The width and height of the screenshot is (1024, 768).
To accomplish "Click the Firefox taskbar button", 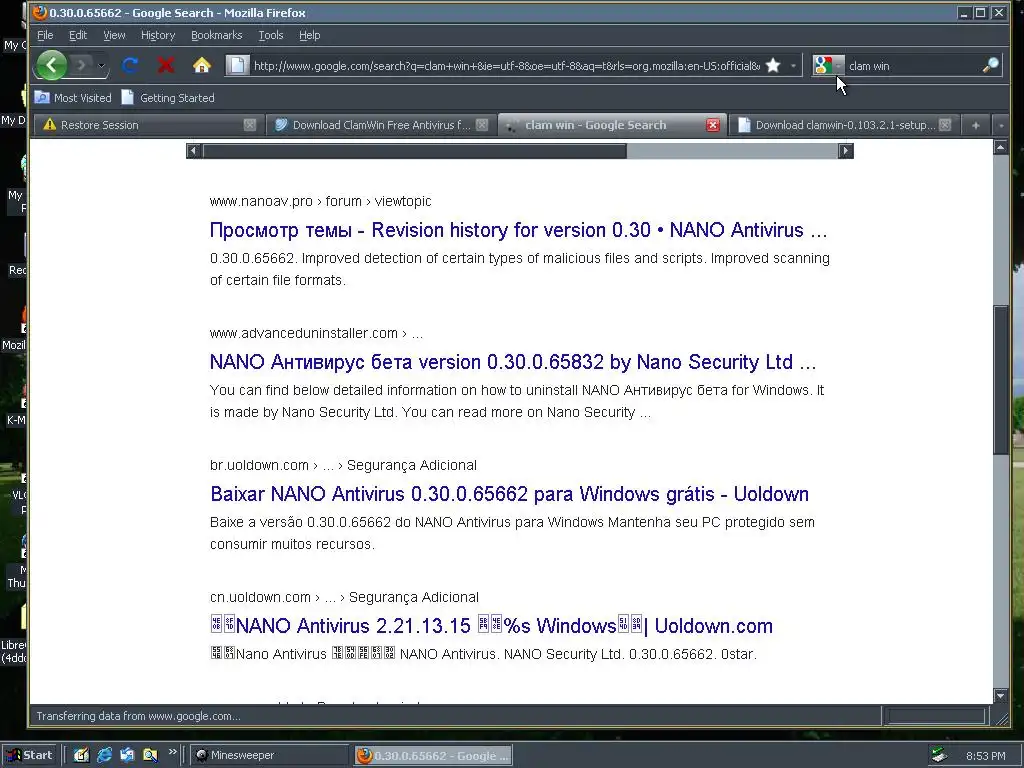I will click(x=433, y=755).
